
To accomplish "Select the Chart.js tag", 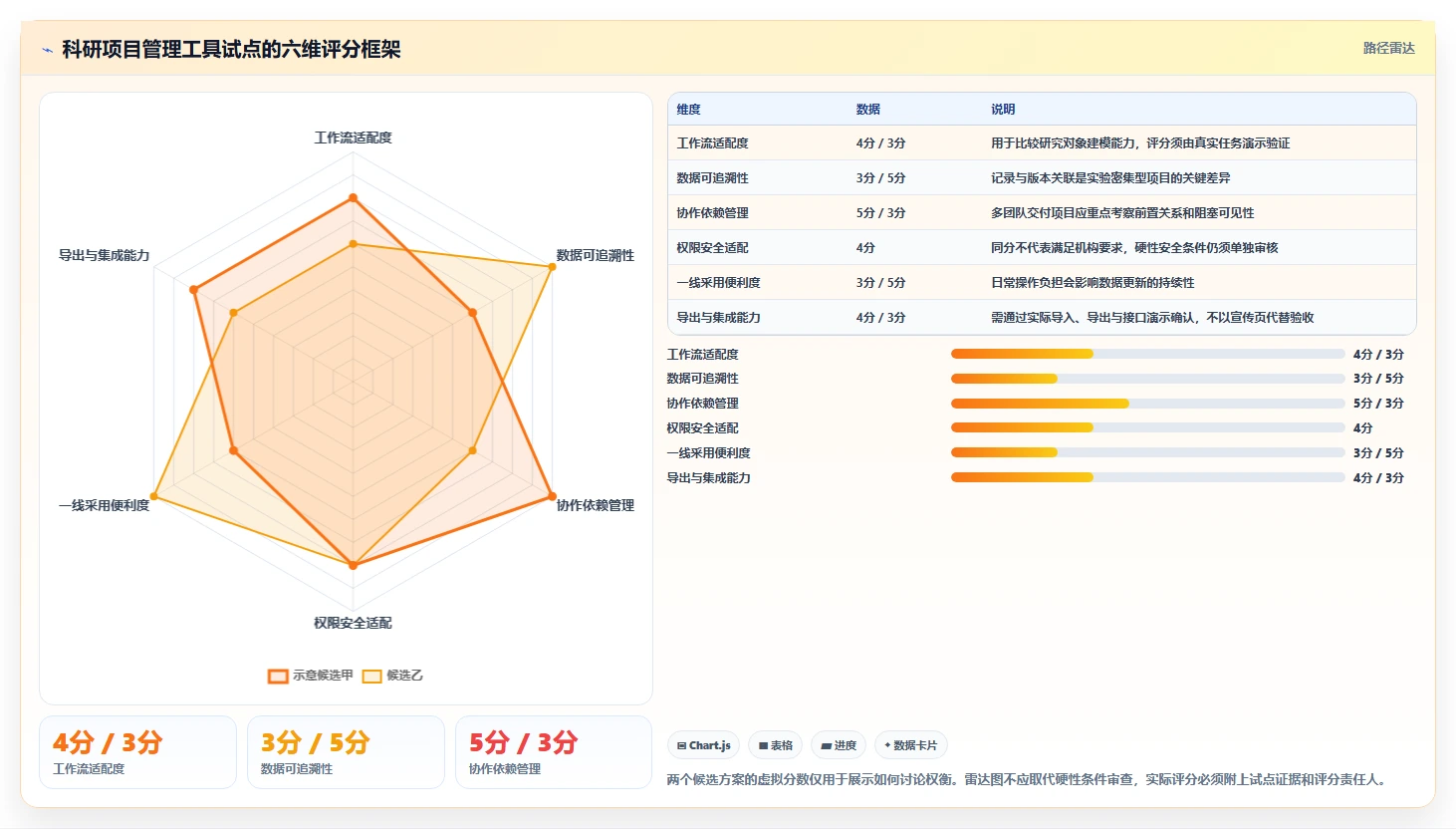I will point(703,745).
